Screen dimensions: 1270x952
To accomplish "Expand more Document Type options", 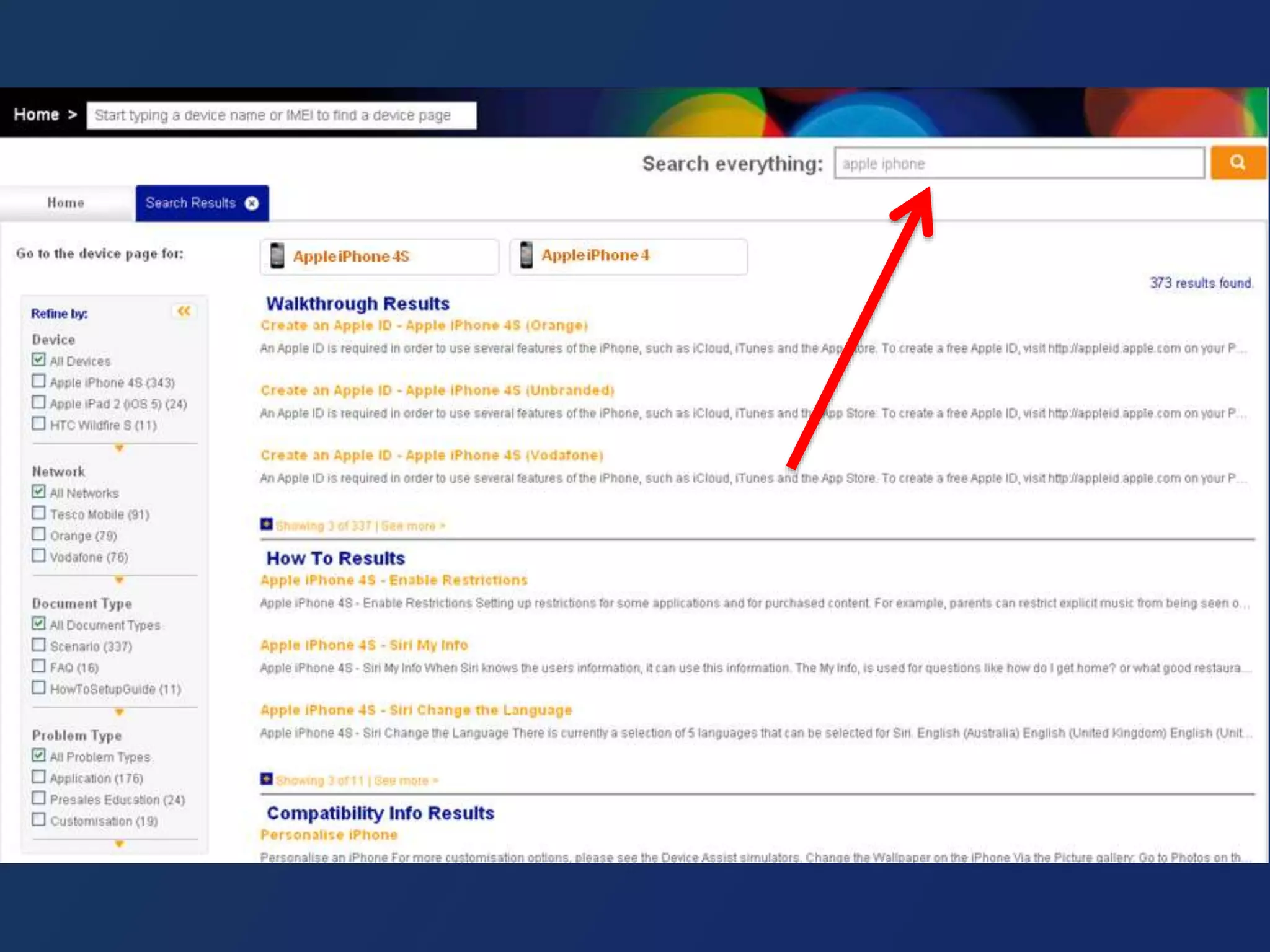I will point(119,712).
